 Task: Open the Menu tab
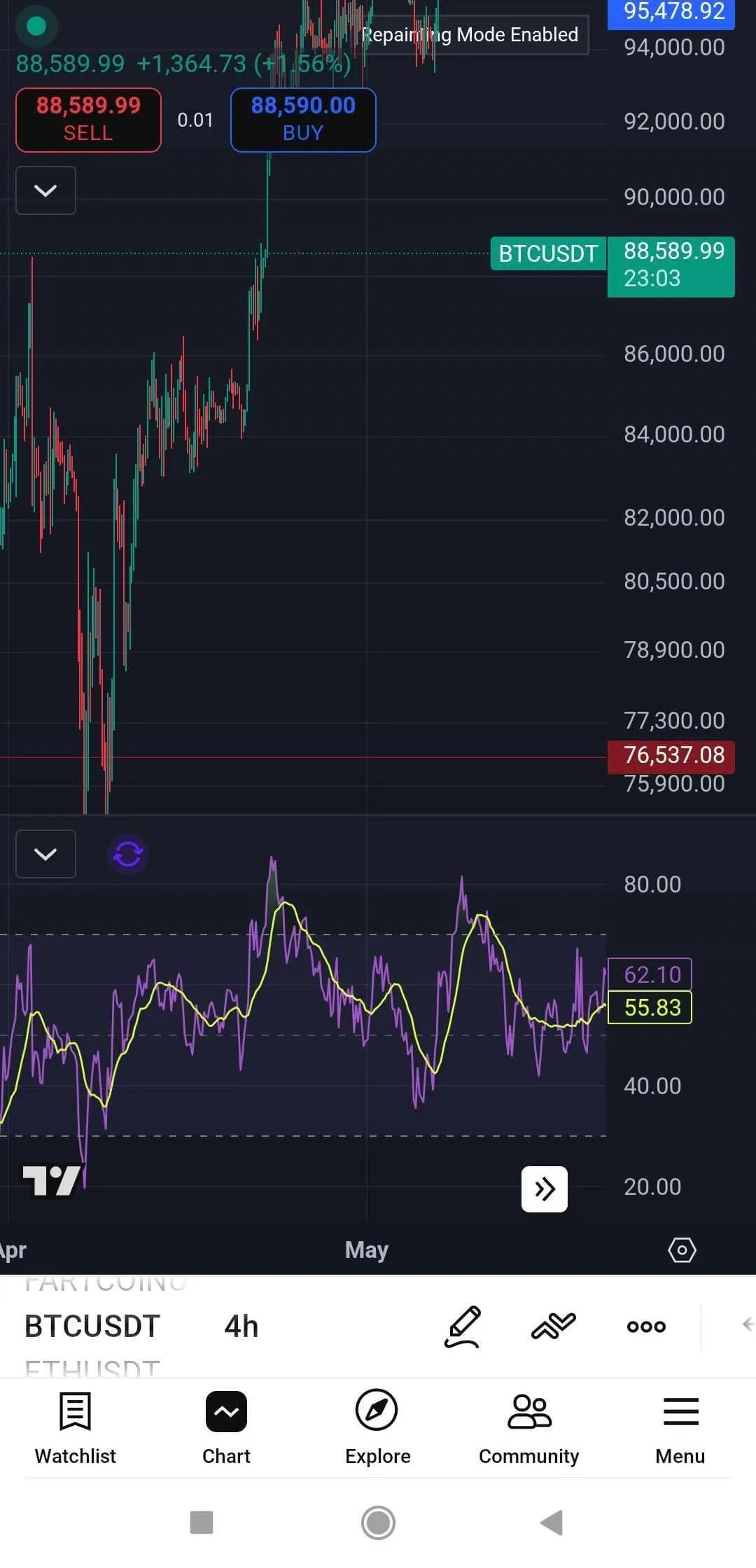coord(680,1428)
